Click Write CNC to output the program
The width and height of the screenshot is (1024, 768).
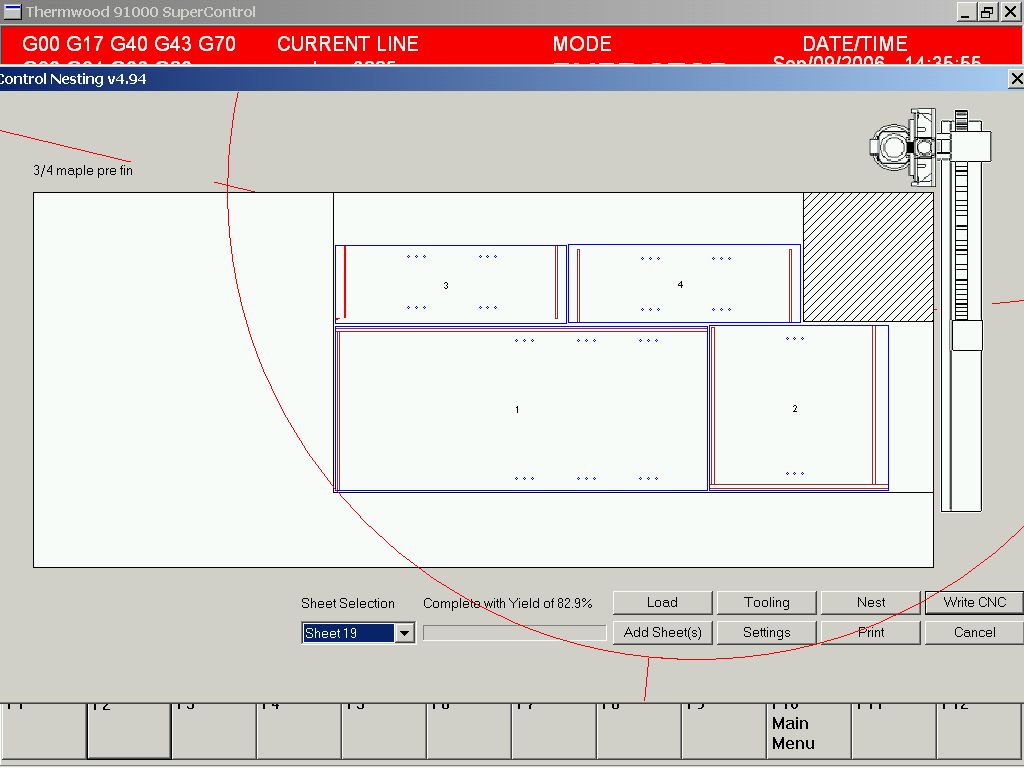coord(974,602)
